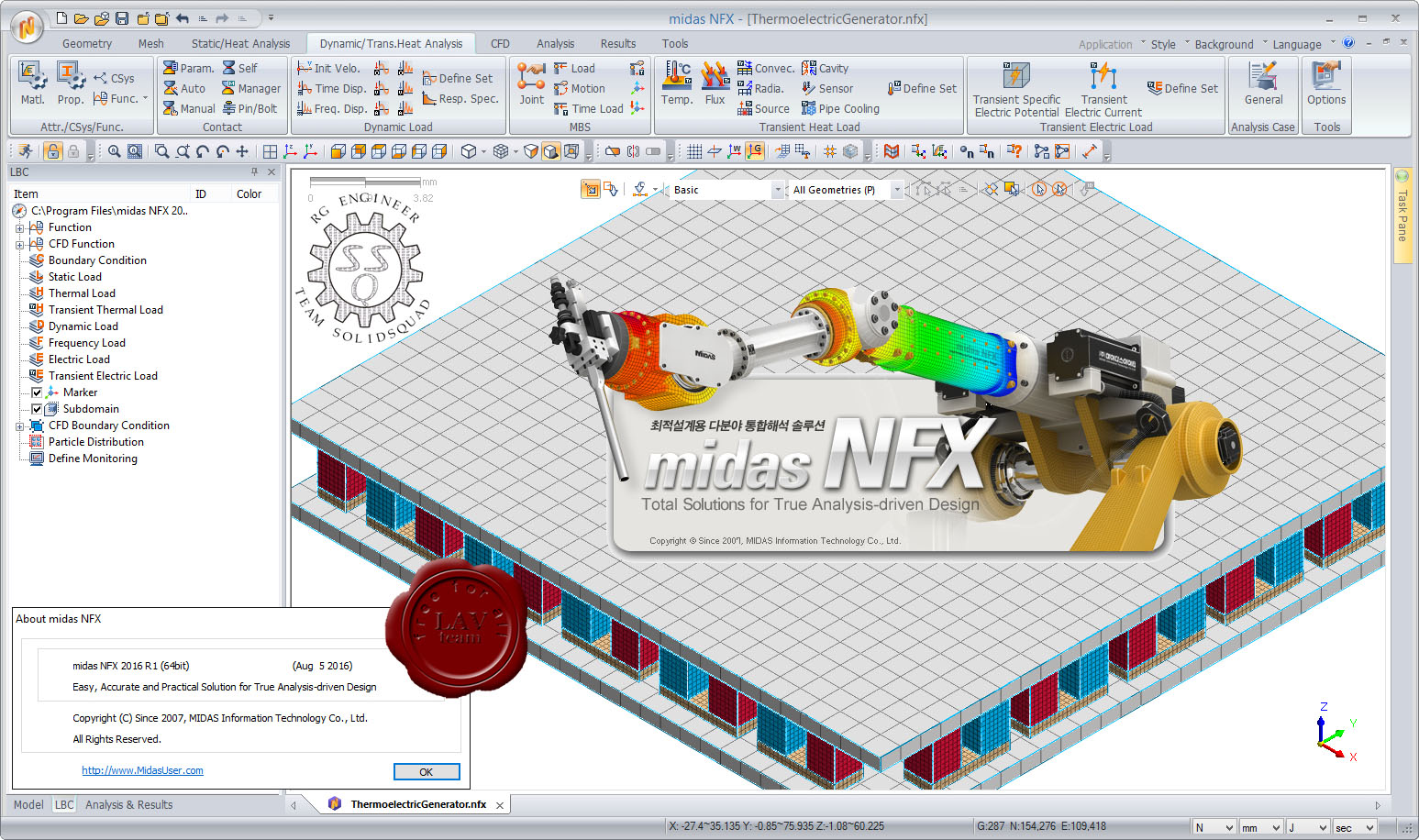Expand the CFD Function tree node
The width and height of the screenshot is (1419, 840).
tap(19, 244)
